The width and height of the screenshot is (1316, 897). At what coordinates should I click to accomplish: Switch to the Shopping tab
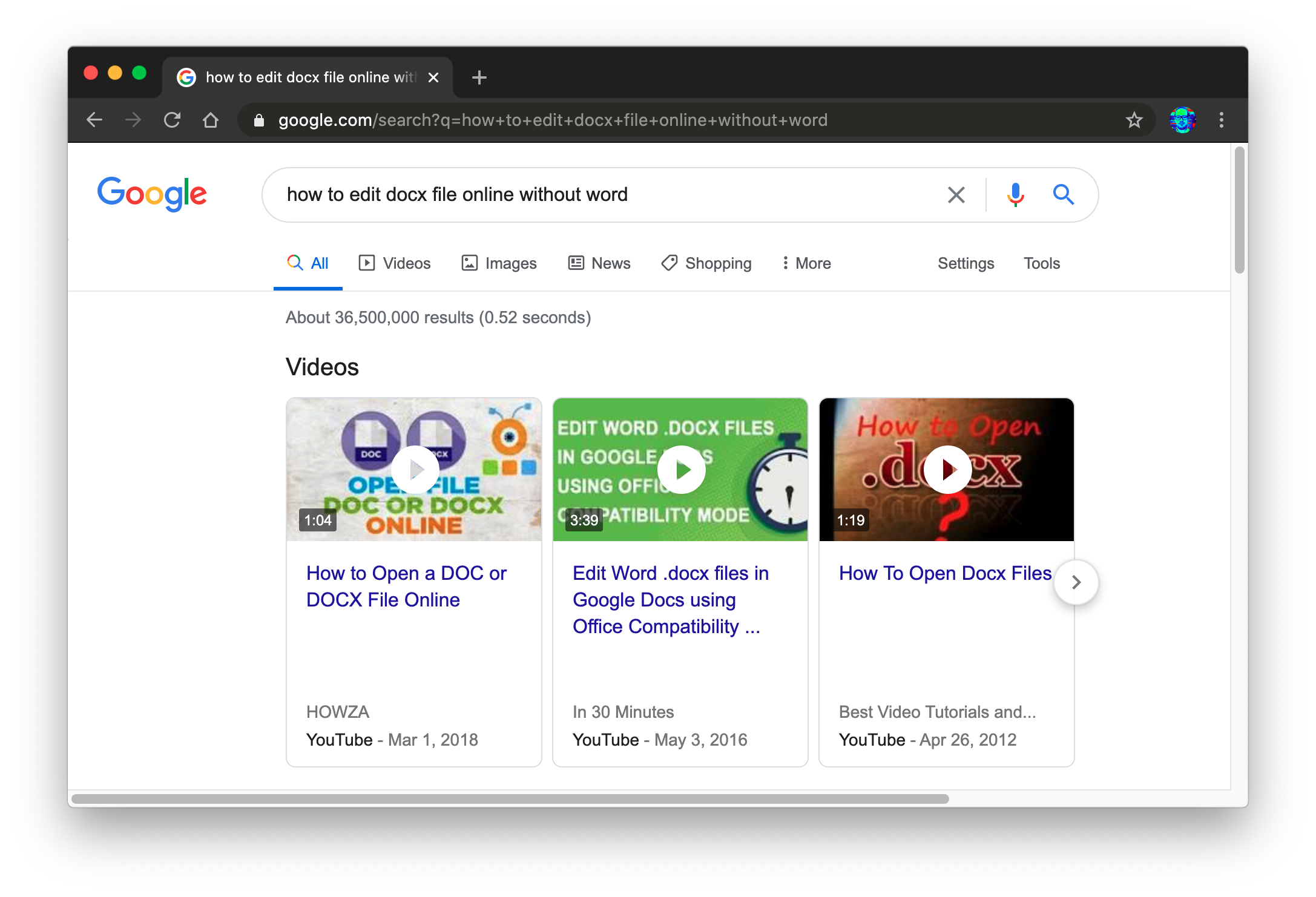[x=706, y=263]
